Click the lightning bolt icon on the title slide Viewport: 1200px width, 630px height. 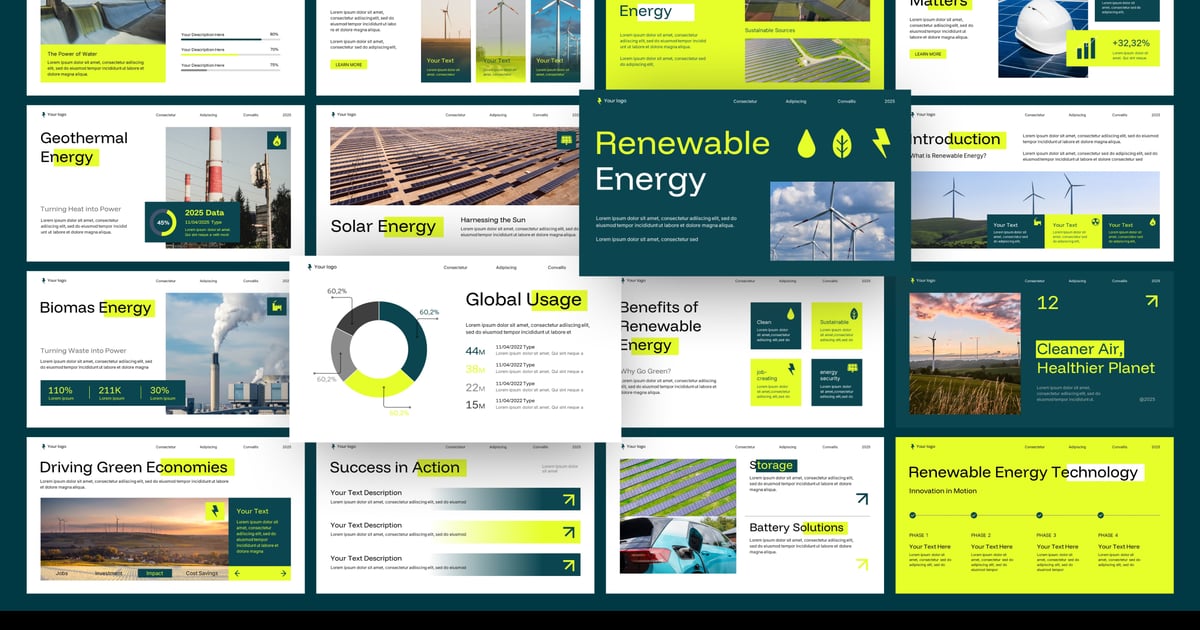[x=881, y=144]
